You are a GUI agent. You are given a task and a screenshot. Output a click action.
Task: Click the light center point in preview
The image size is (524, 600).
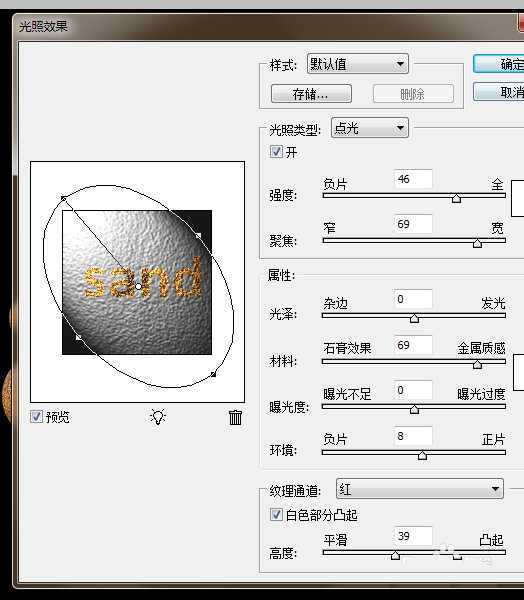coord(139,286)
